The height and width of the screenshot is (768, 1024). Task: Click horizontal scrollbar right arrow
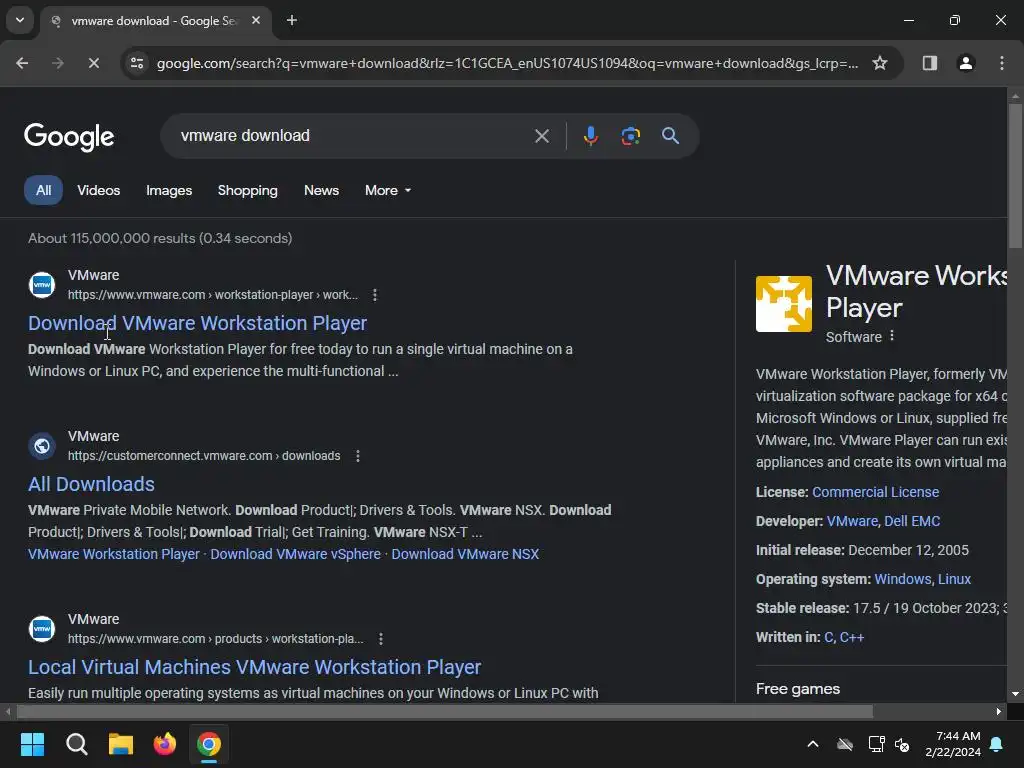(999, 711)
